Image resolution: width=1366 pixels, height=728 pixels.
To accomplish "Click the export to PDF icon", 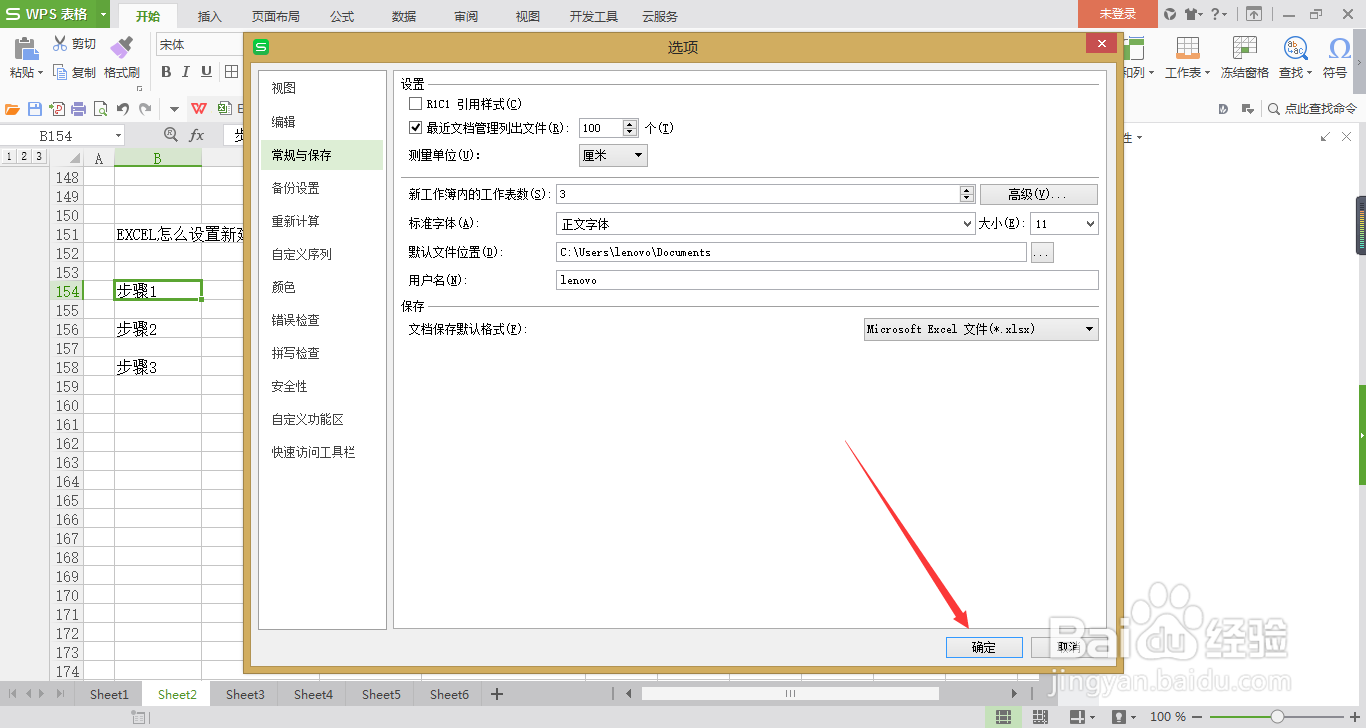I will click(x=56, y=110).
